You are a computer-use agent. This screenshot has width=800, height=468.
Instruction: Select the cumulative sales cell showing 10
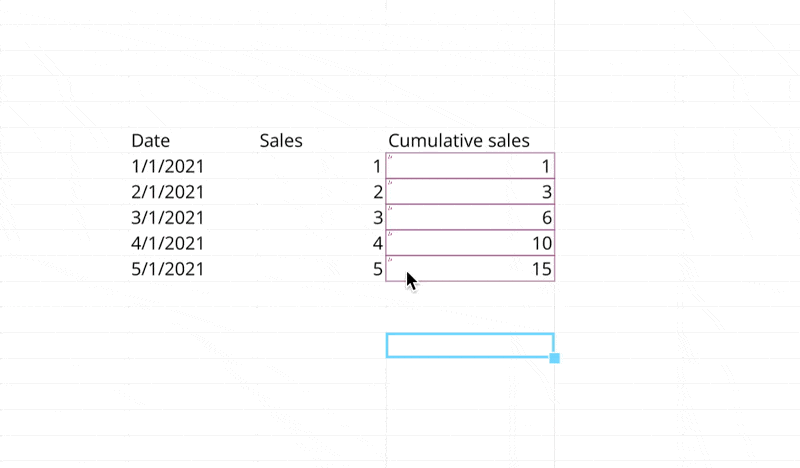(x=470, y=243)
